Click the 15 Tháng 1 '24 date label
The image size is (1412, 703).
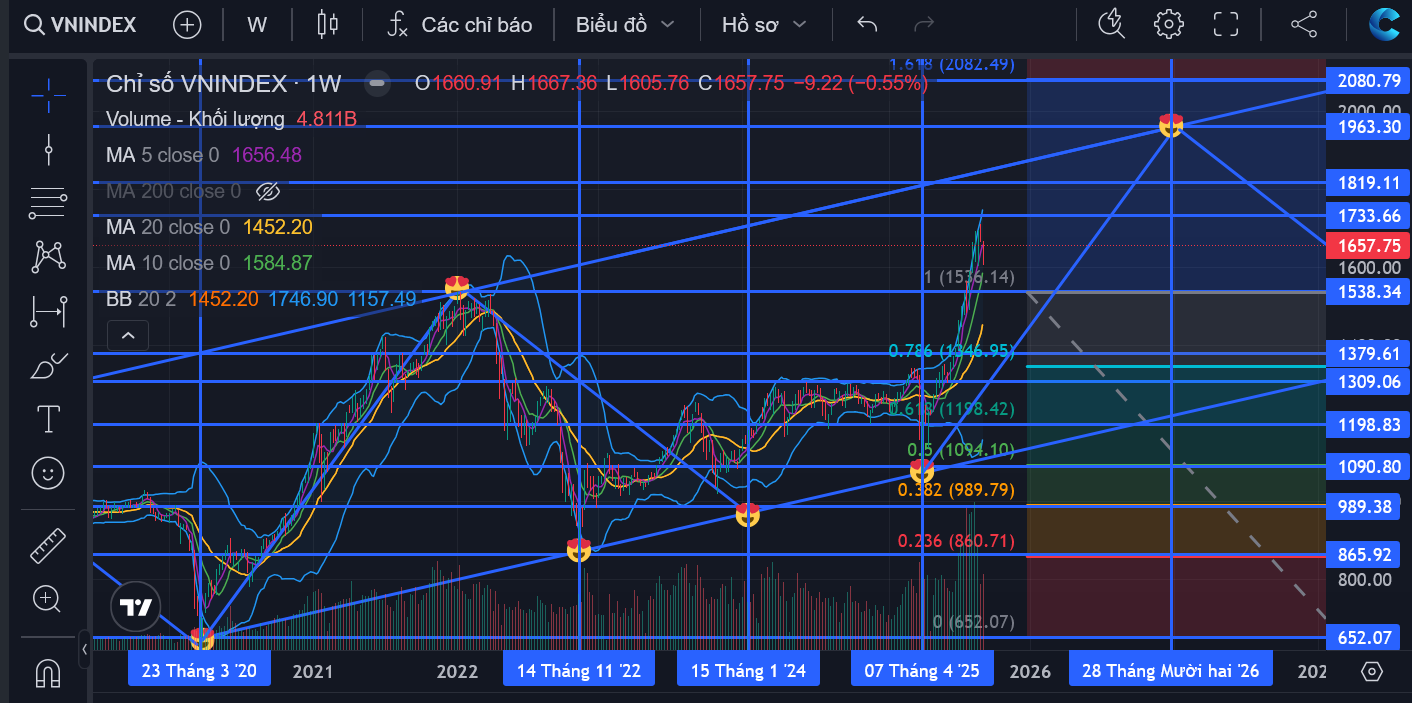click(748, 670)
